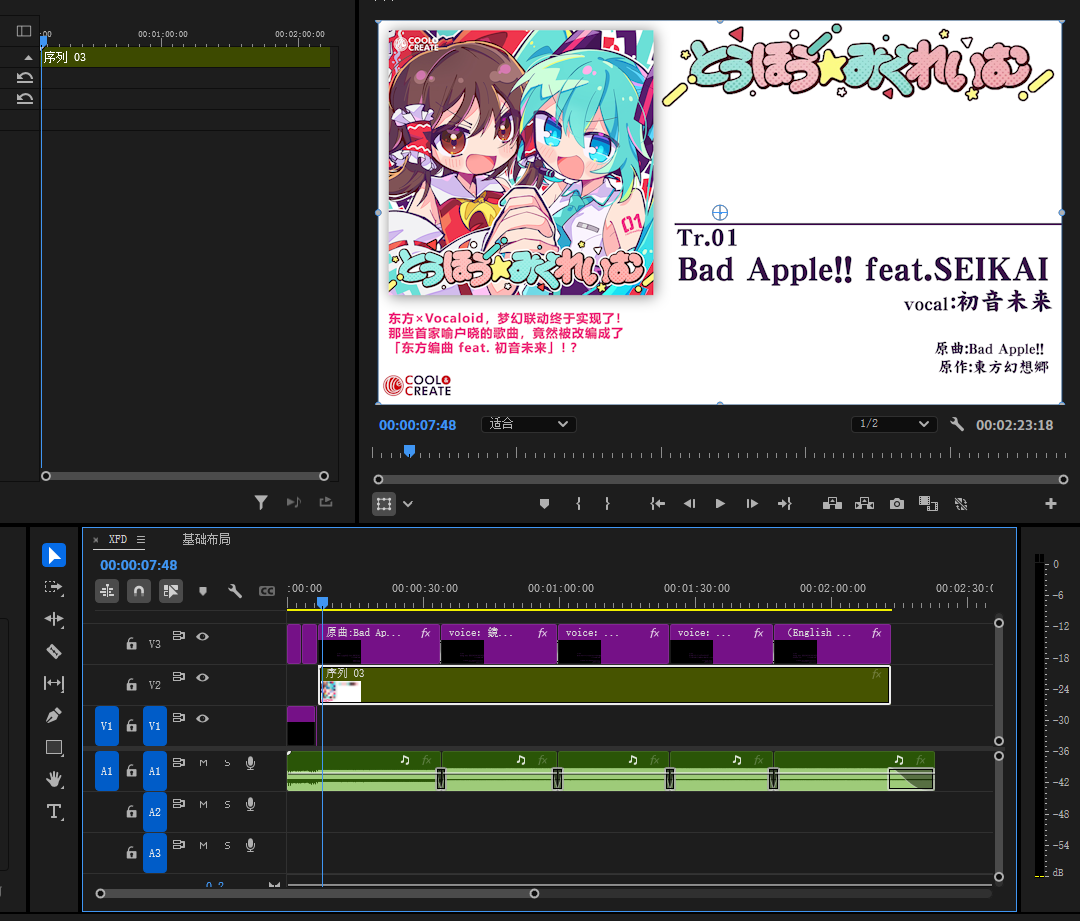
Task: Click the Add Marker button
Action: pos(544,504)
